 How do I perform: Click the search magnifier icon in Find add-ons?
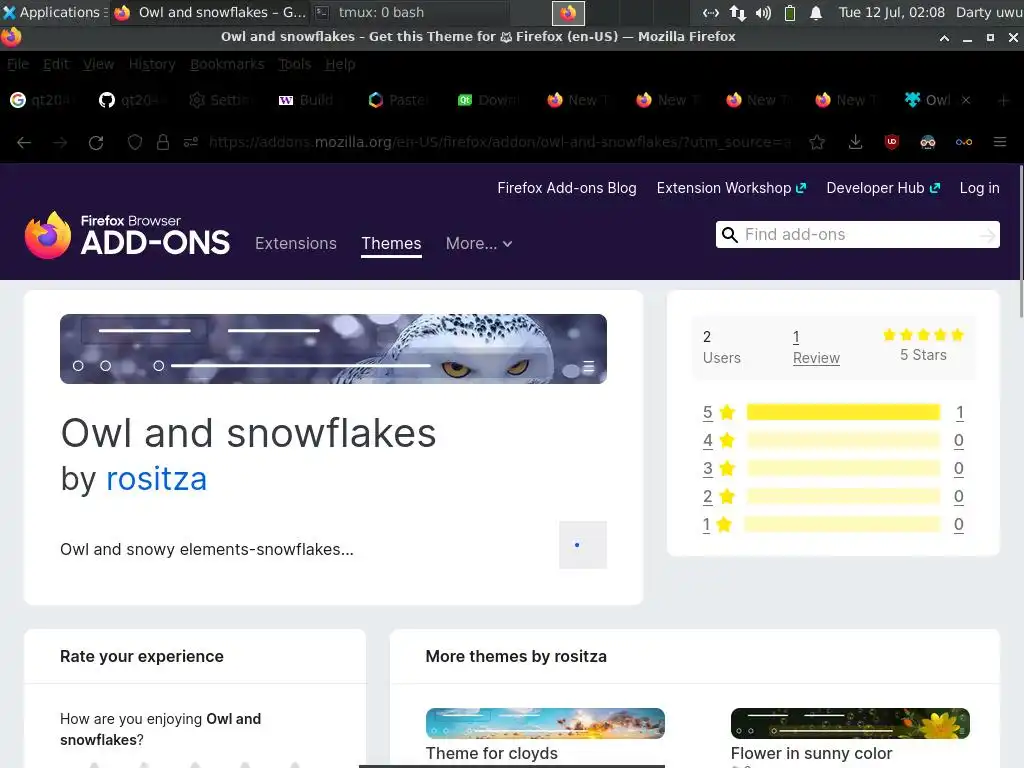click(729, 234)
